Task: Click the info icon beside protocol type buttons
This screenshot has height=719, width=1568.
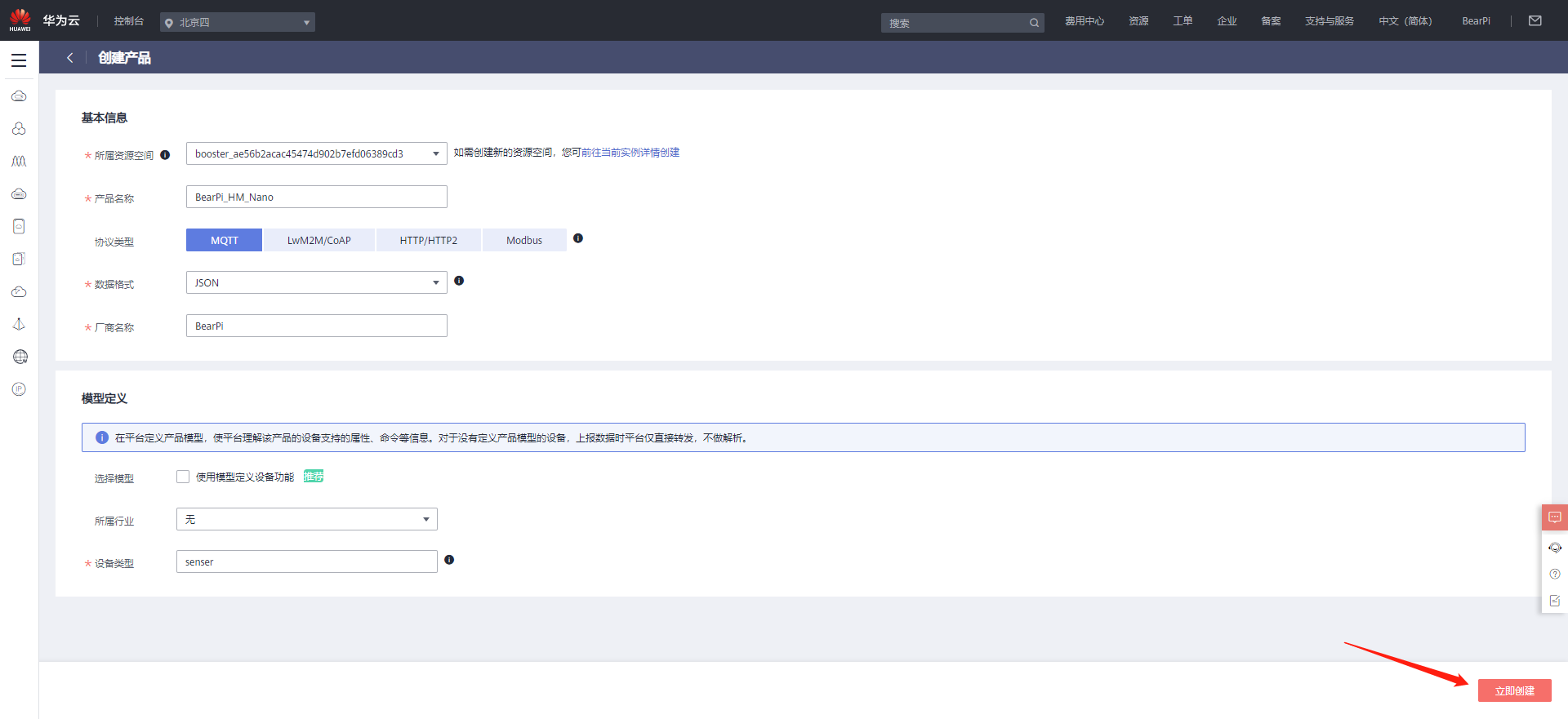Action: pos(578,238)
